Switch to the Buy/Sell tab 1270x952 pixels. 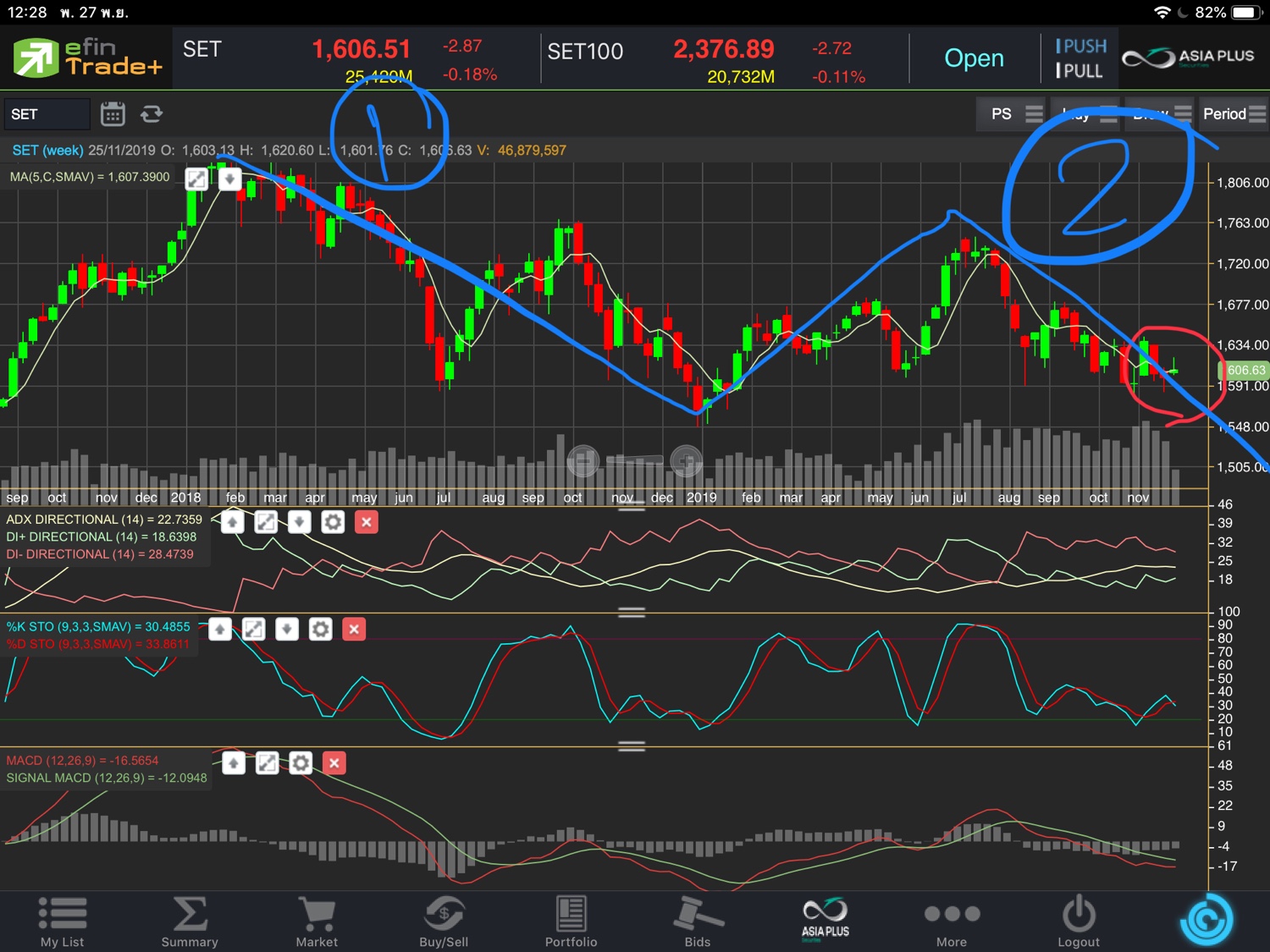(444, 922)
